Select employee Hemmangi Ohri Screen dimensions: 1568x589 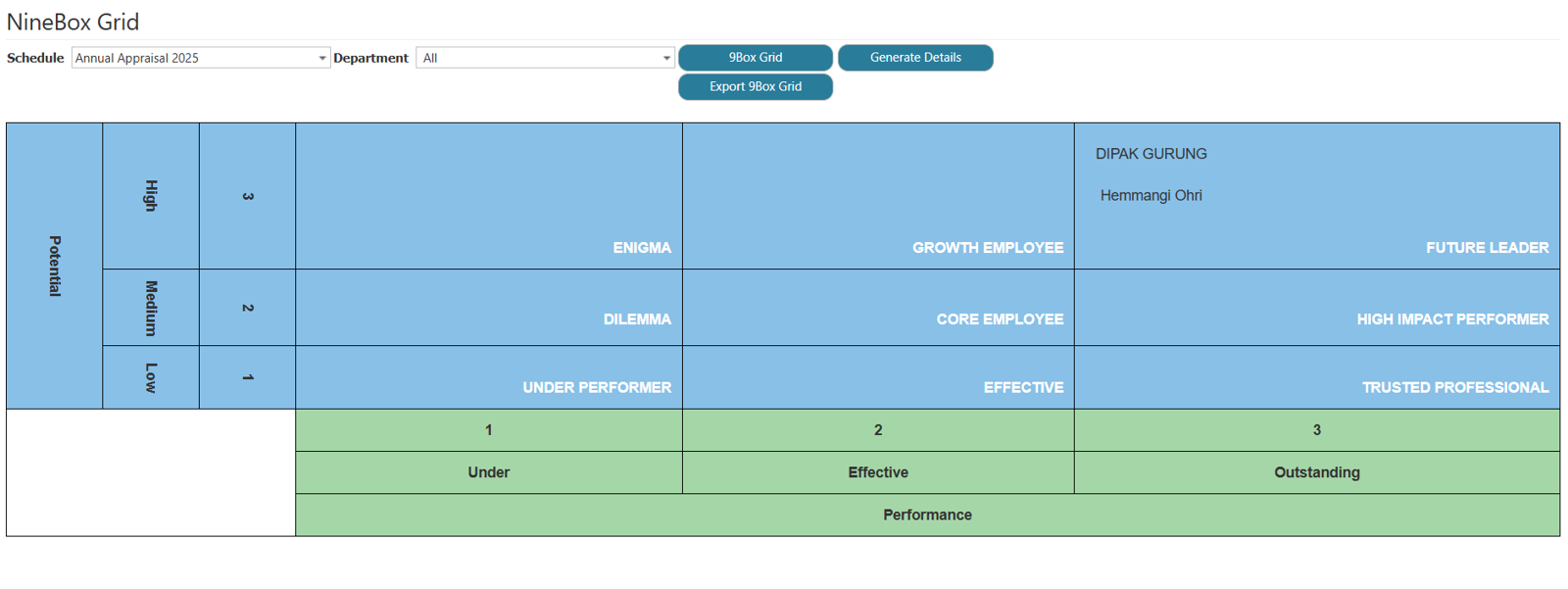click(x=1151, y=196)
